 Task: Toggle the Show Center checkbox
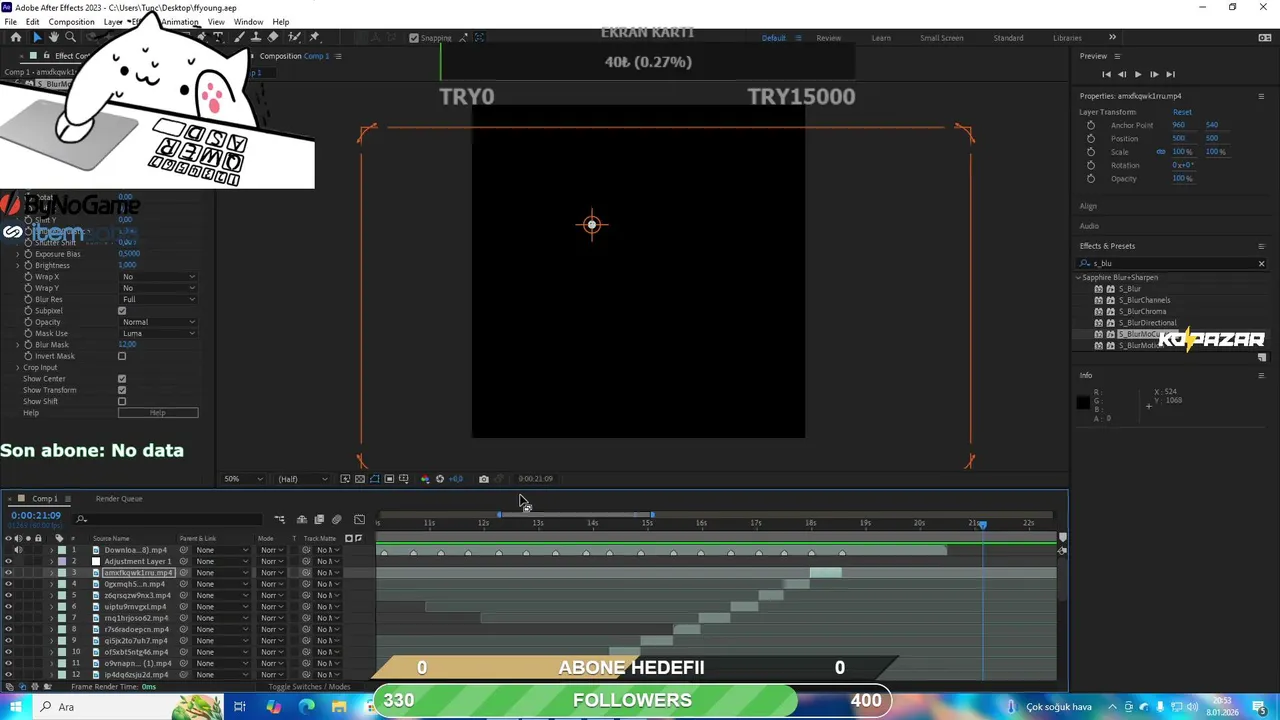pyautogui.click(x=122, y=379)
